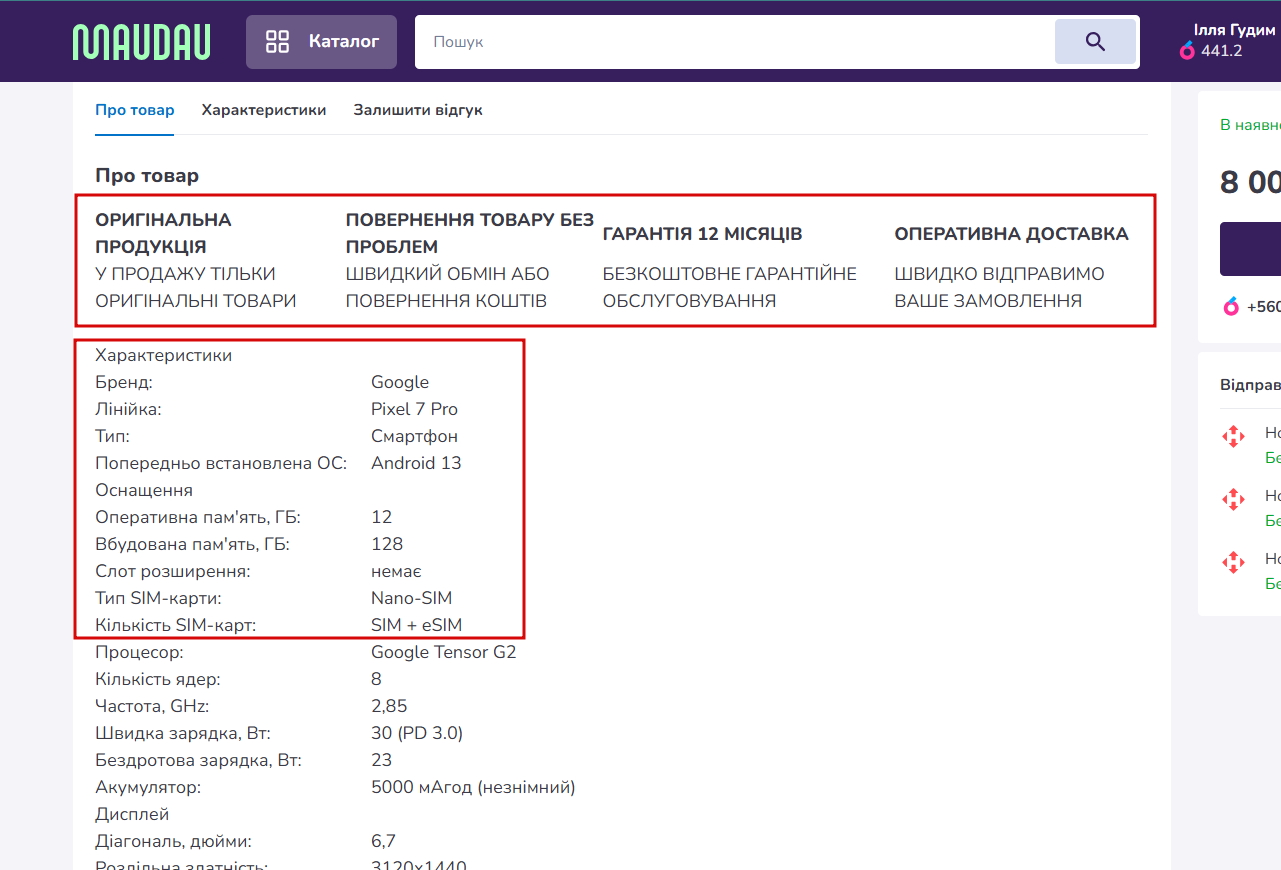Image resolution: width=1281 pixels, height=870 pixels.
Task: Click the Вбудована пам'ять value 128
Action: coord(387,544)
